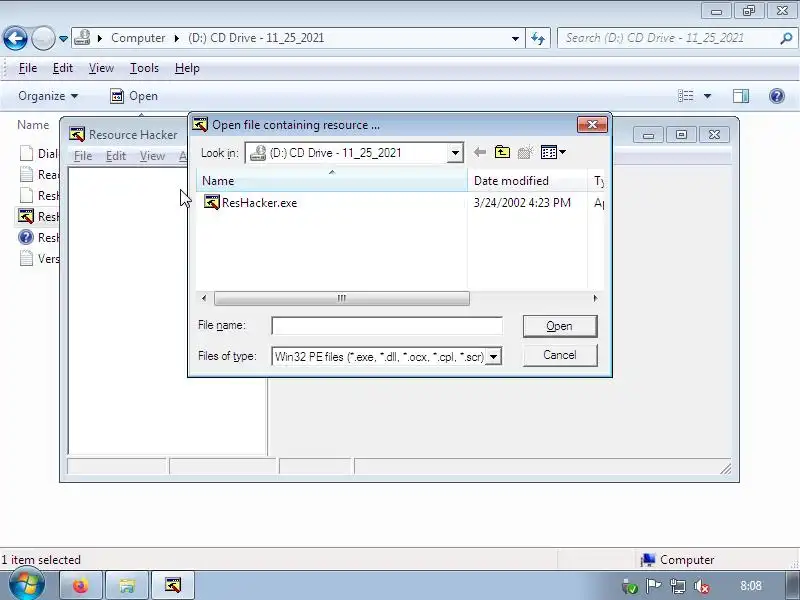Screen dimensions: 800x600
Task: Open Explorer's Help menu
Action: pos(187,68)
